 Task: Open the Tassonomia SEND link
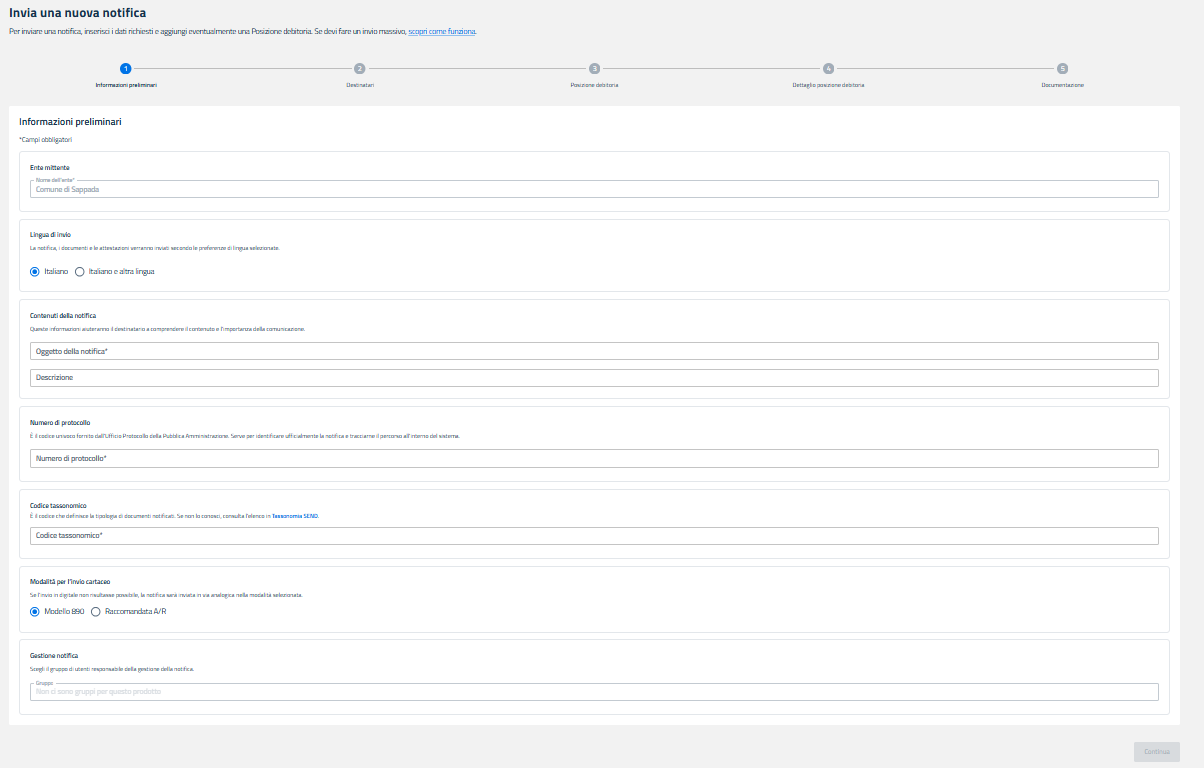pos(295,515)
